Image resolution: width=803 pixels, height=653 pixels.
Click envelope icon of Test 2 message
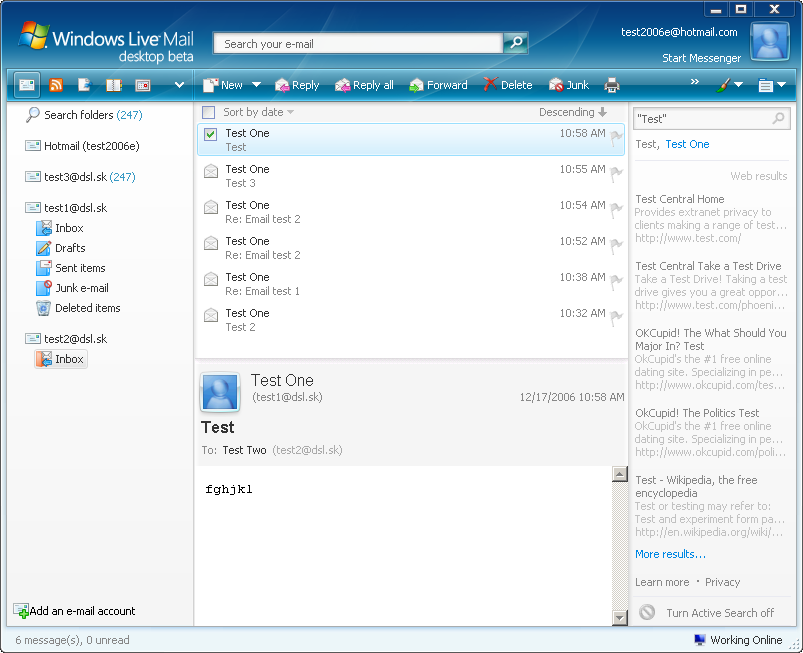coord(211,315)
